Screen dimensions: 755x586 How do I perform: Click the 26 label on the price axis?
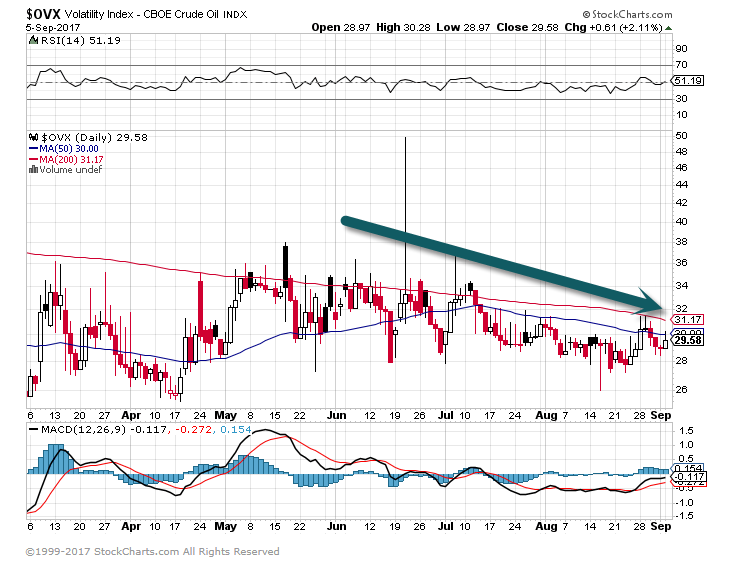(x=681, y=390)
